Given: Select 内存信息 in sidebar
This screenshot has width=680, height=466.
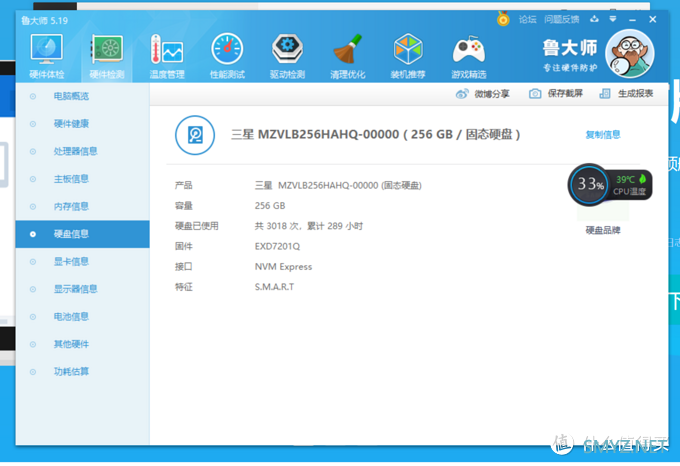Looking at the screenshot, I should (x=82, y=206).
